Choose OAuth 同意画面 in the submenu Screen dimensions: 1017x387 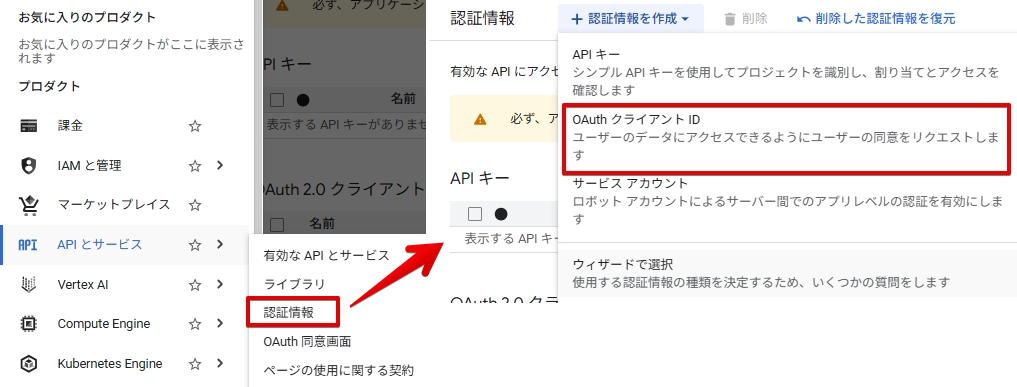click(x=307, y=342)
